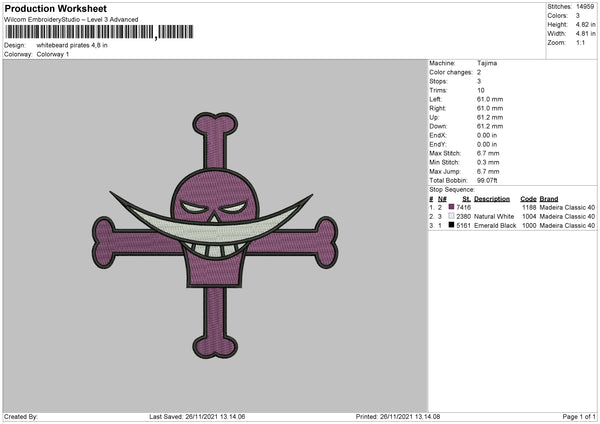Click the stitch count 7416
This screenshot has width=600, height=424.
(463, 207)
